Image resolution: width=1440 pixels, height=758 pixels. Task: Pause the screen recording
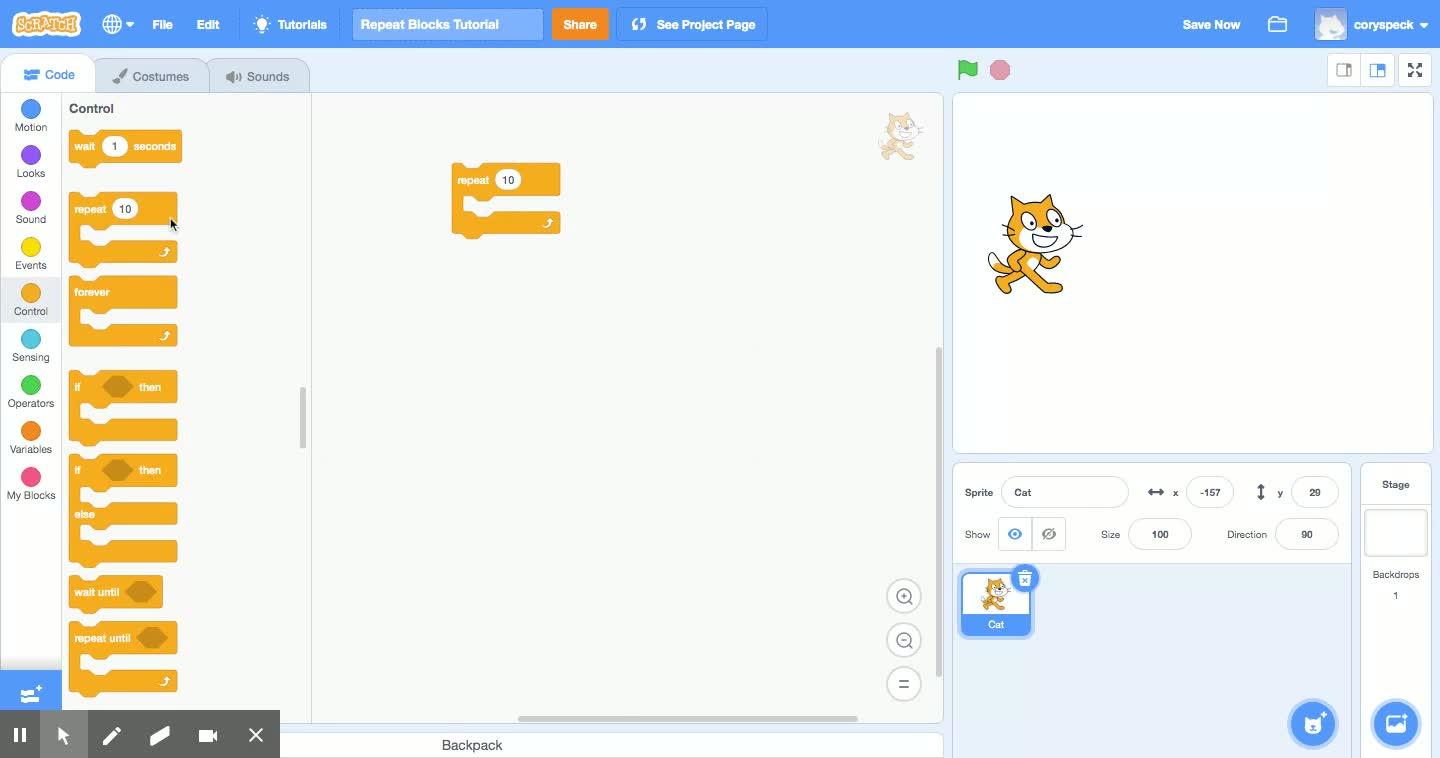pos(20,736)
